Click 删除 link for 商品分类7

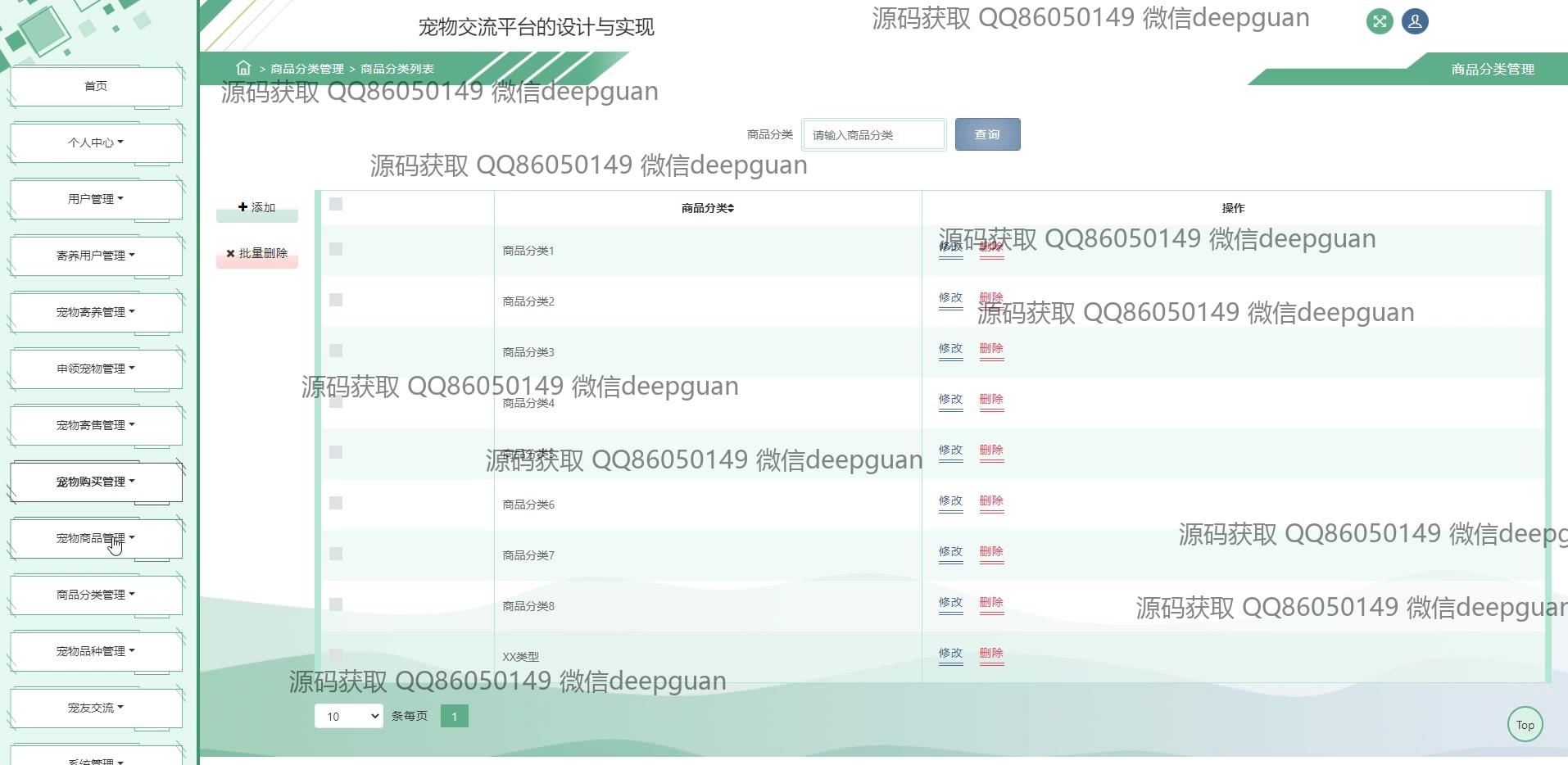[991, 552]
